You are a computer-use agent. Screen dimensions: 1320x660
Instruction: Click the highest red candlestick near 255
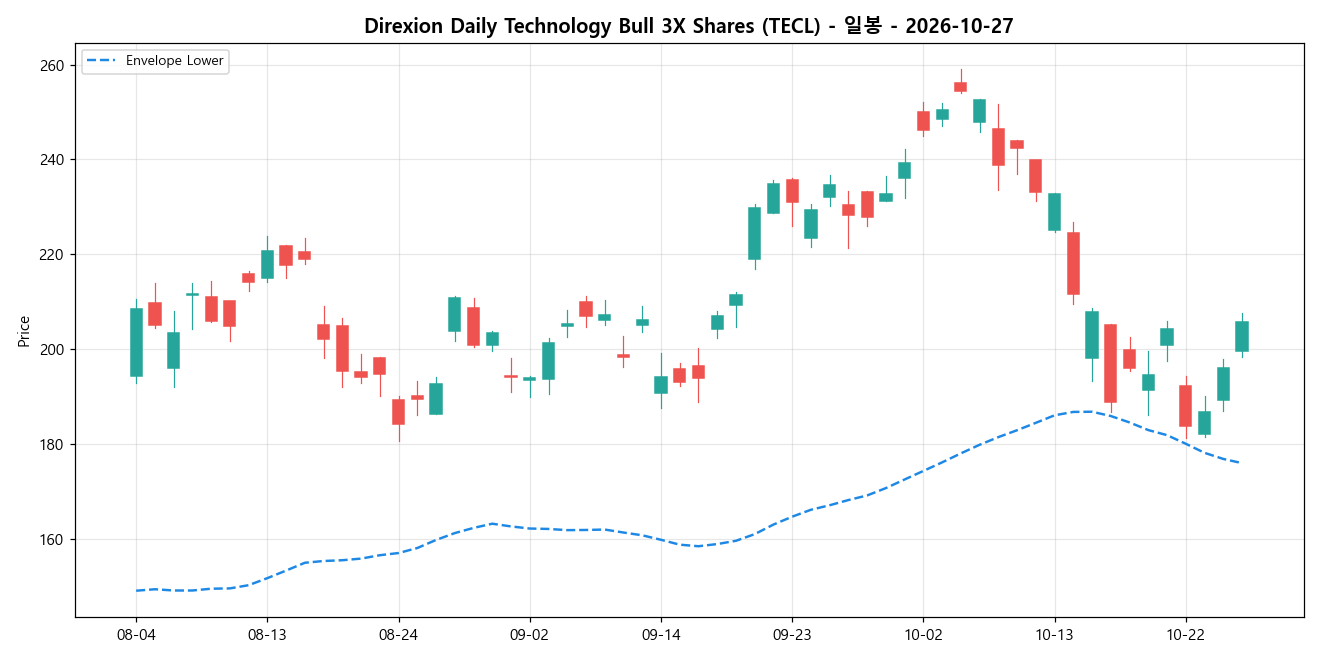[960, 87]
